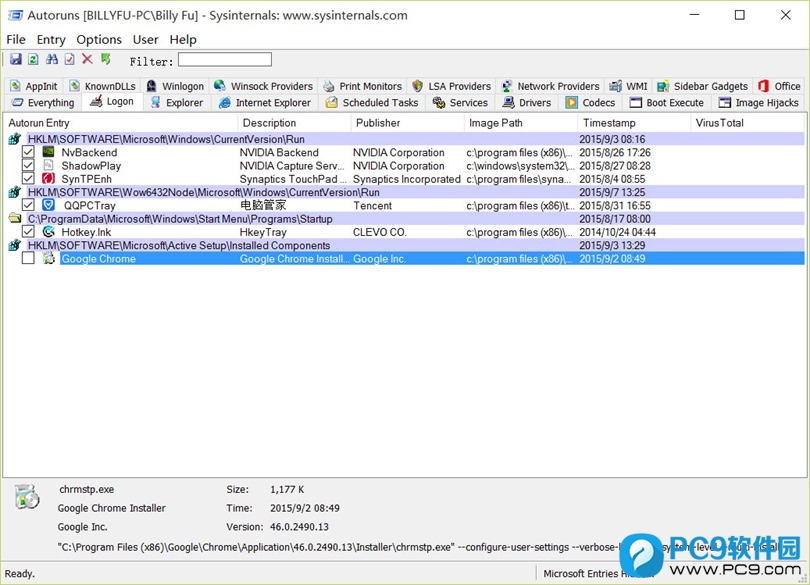Image resolution: width=810 pixels, height=585 pixels.
Task: Select the Codecs tab
Action: [x=590, y=103]
